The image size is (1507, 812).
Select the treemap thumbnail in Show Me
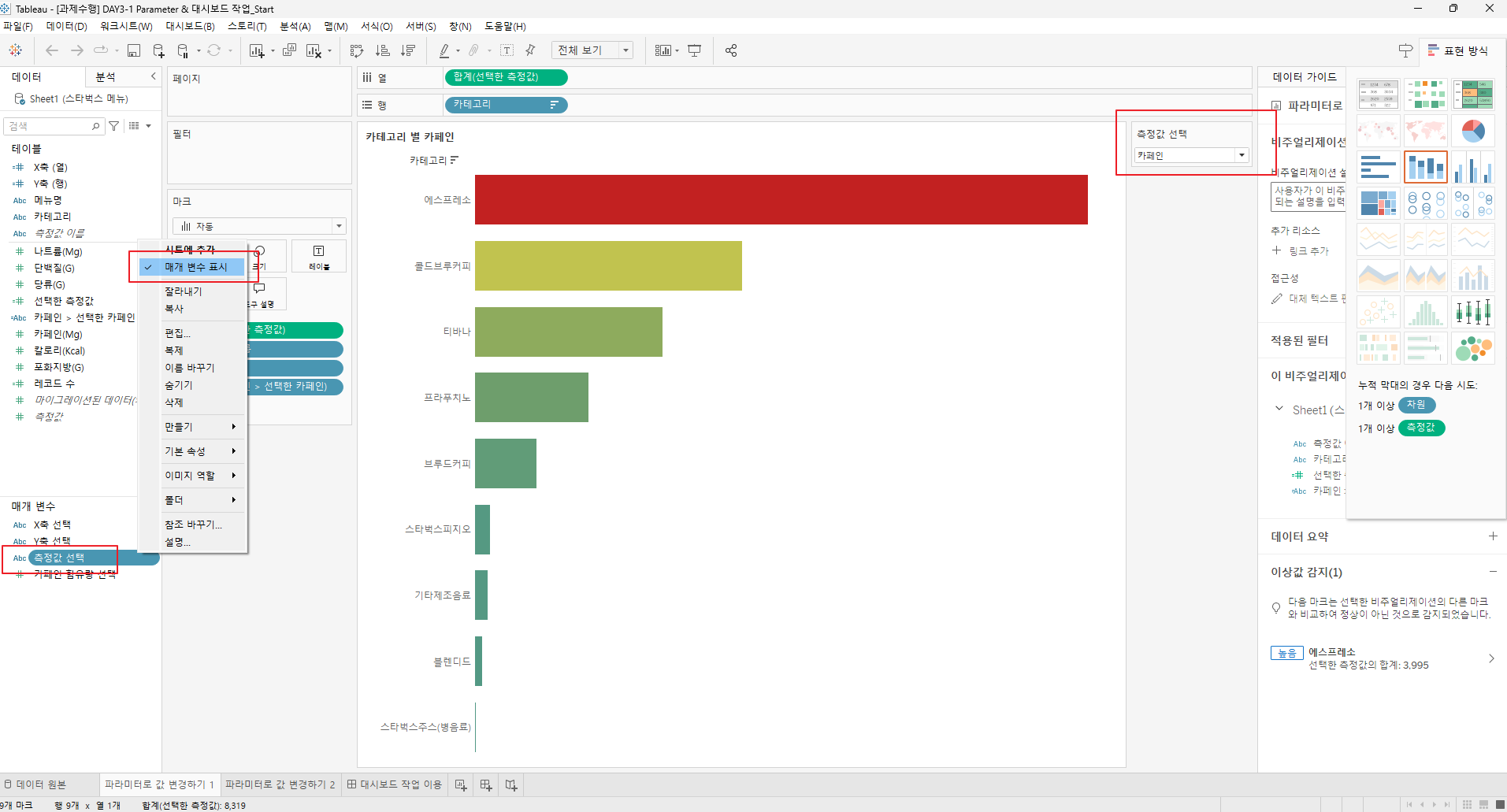[x=1378, y=203]
